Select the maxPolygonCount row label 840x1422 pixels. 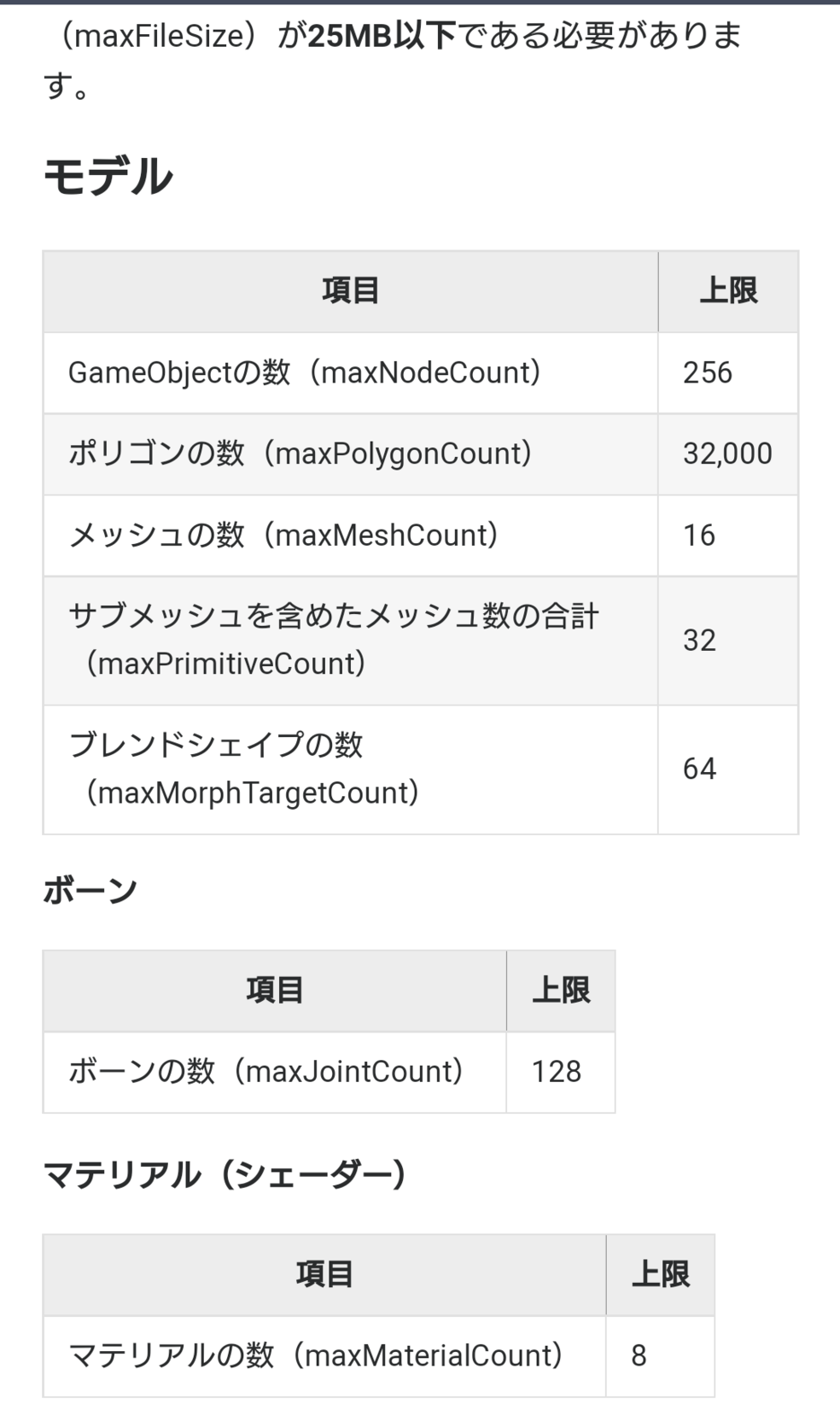click(300, 454)
